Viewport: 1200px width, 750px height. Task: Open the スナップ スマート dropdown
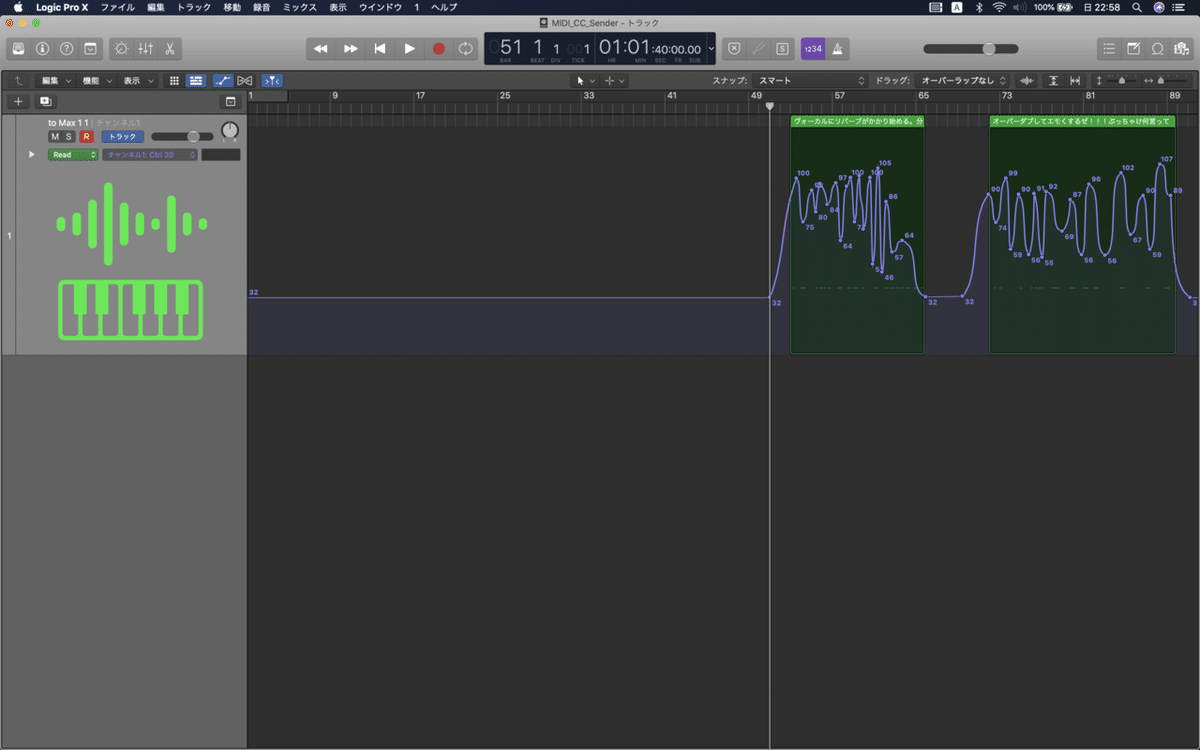coord(811,80)
